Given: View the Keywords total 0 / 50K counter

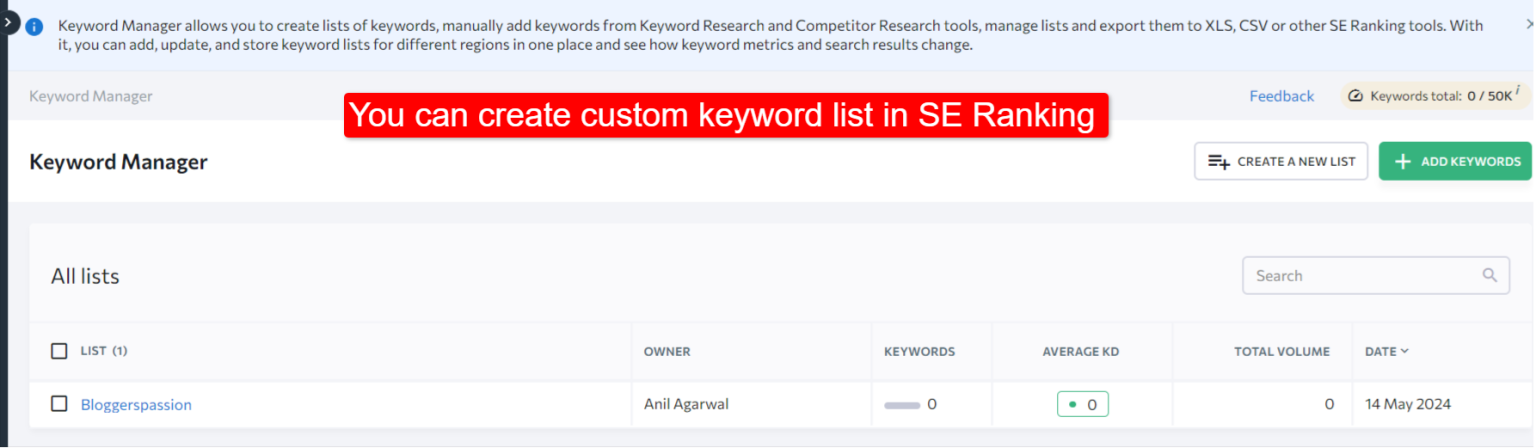Looking at the screenshot, I should tap(1436, 96).
